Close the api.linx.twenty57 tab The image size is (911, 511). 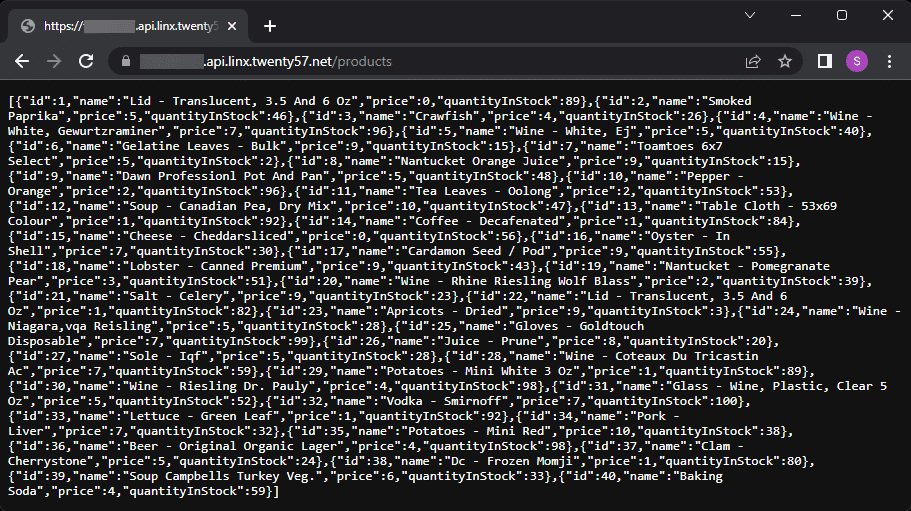click(232, 26)
